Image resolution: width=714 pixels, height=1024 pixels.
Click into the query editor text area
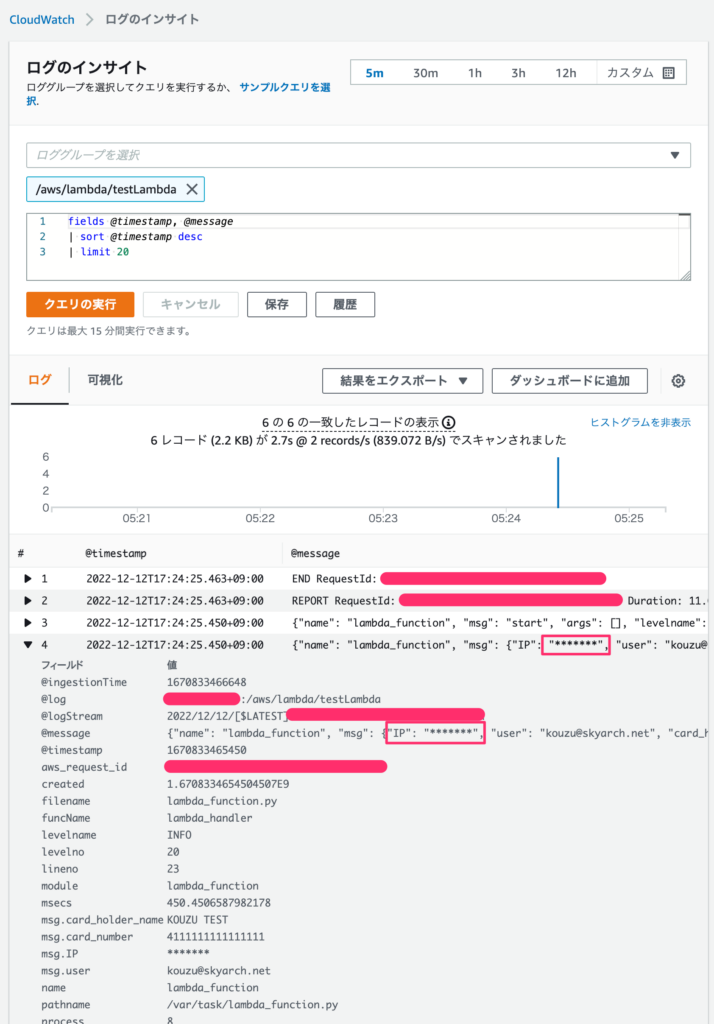tap(358, 247)
